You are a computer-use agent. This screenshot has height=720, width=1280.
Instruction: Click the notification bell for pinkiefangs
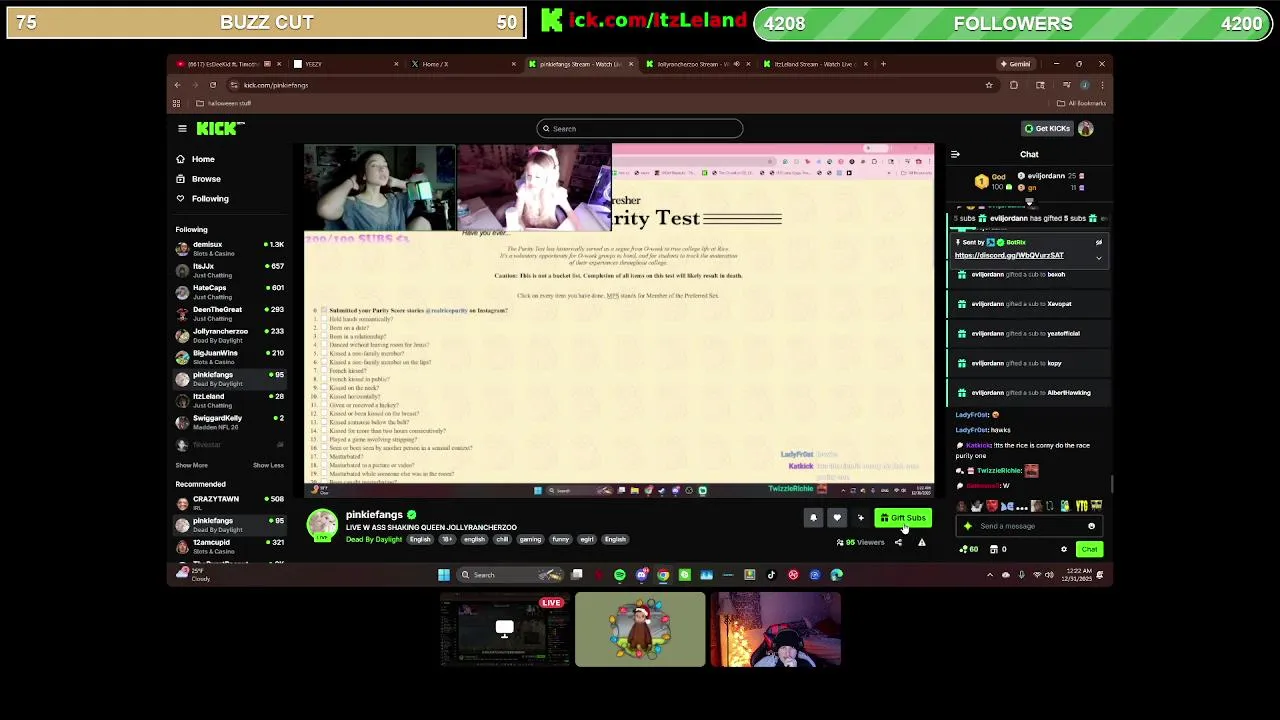point(813,518)
